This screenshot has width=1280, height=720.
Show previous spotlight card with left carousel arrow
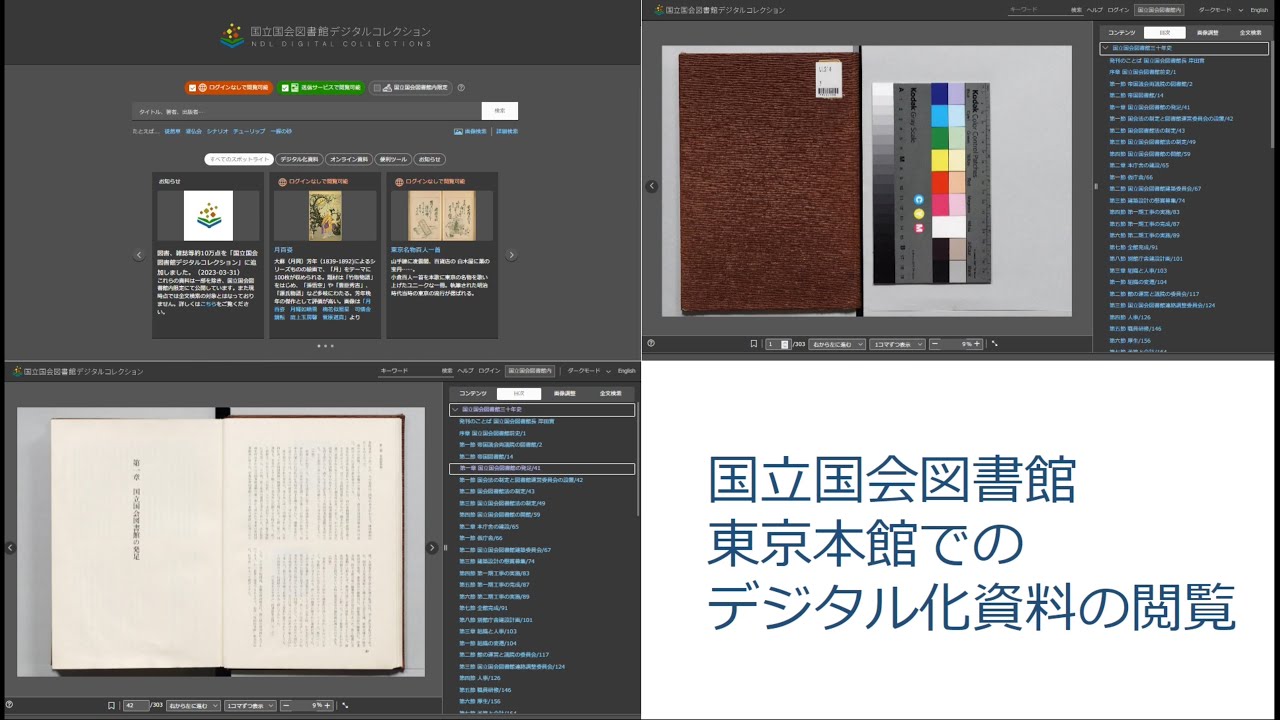[x=139, y=255]
